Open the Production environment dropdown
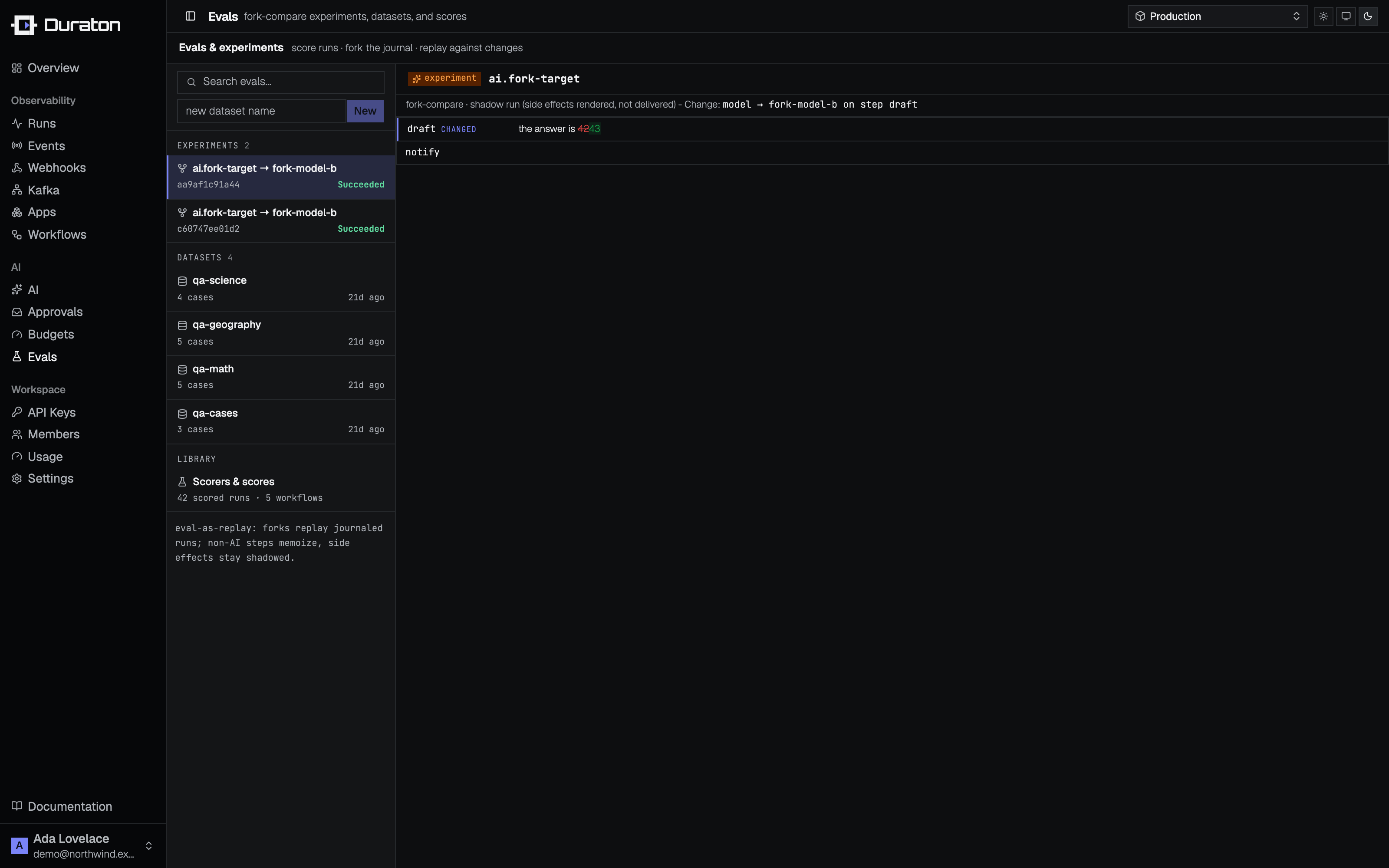The height and width of the screenshot is (868, 1389). [x=1218, y=16]
